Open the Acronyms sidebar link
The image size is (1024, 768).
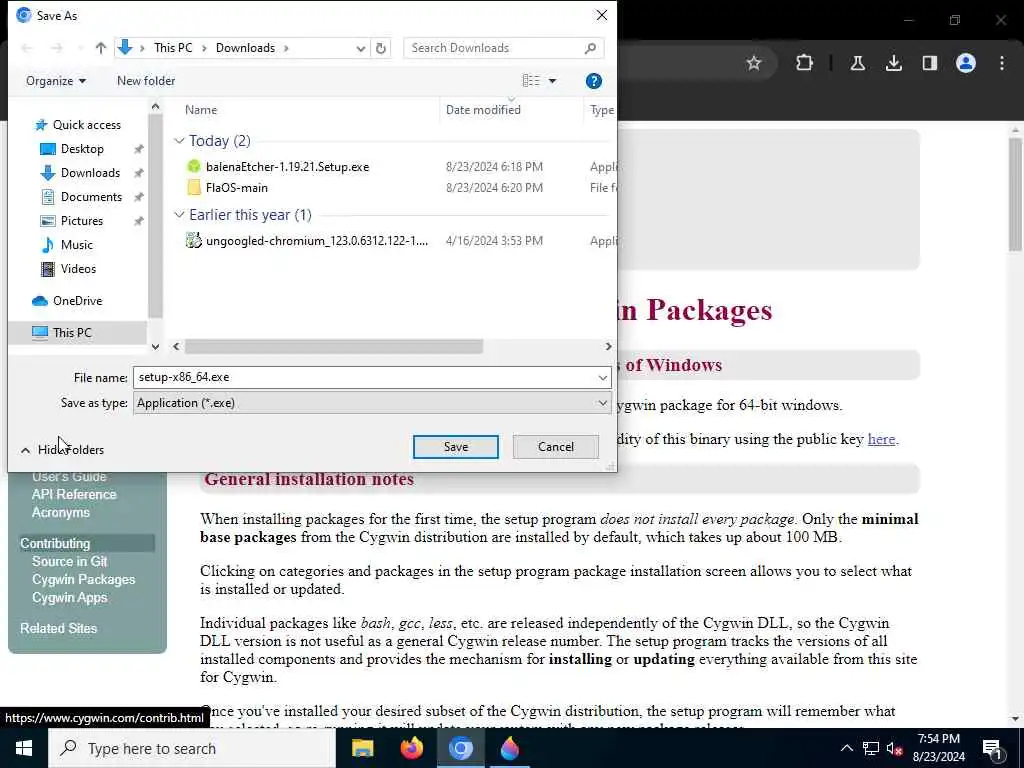(61, 513)
